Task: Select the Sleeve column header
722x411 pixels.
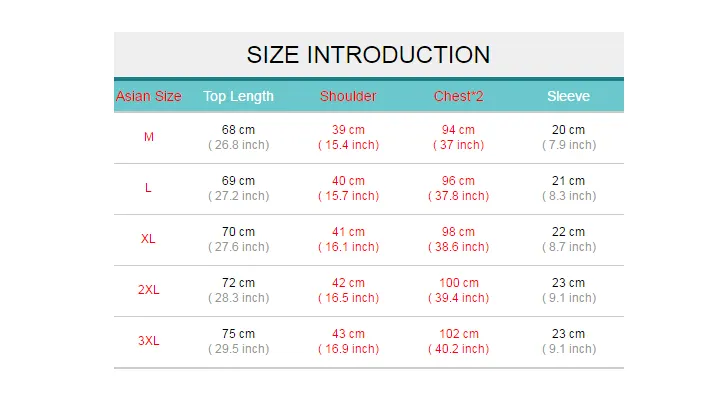Action: pyautogui.click(x=569, y=96)
